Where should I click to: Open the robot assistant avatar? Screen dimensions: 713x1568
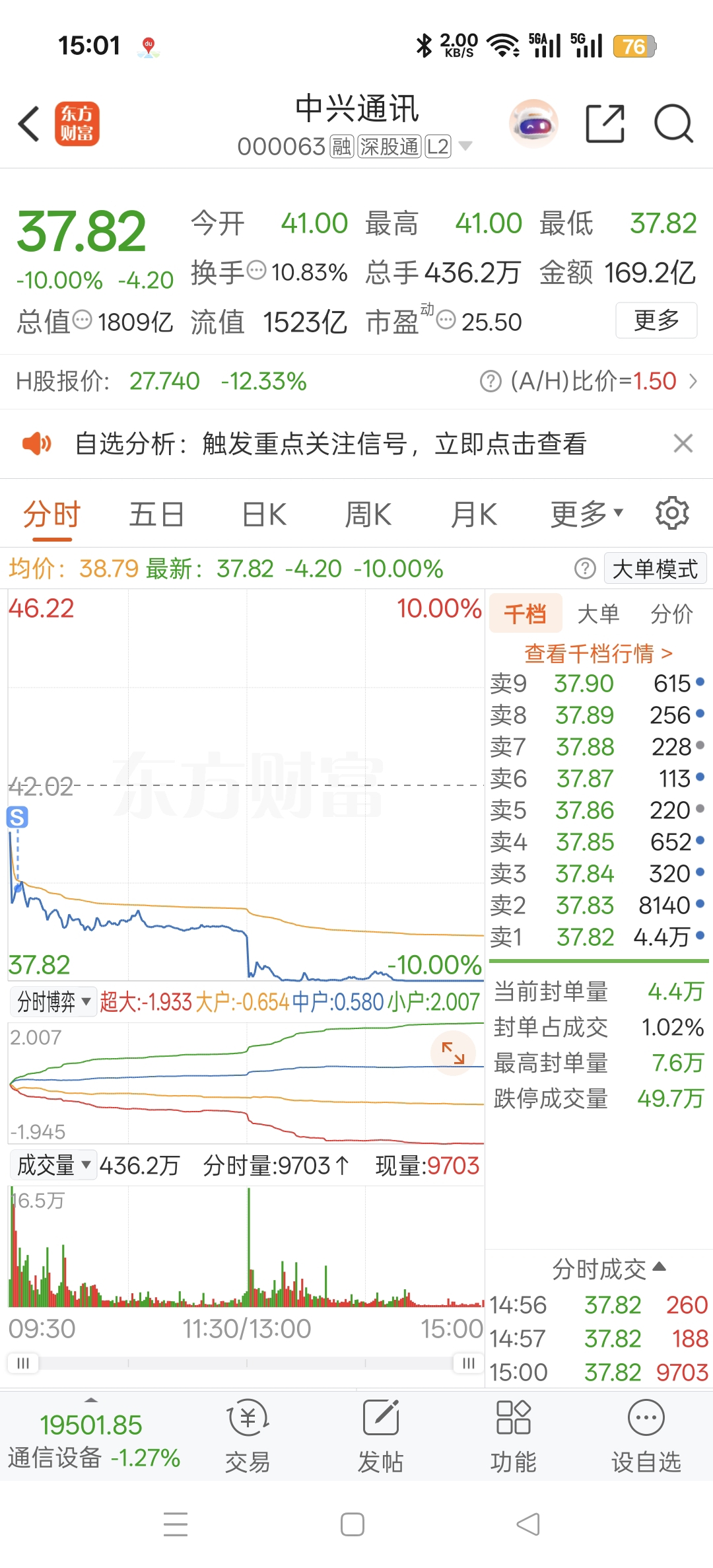tap(533, 124)
